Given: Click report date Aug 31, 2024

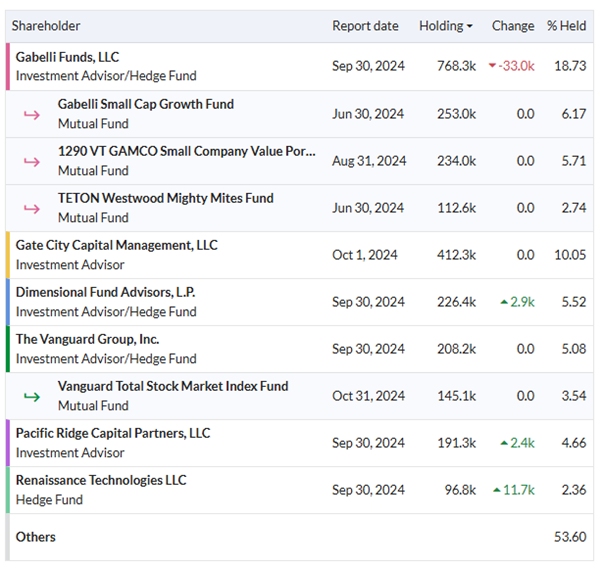Looking at the screenshot, I should pyautogui.click(x=369, y=161).
